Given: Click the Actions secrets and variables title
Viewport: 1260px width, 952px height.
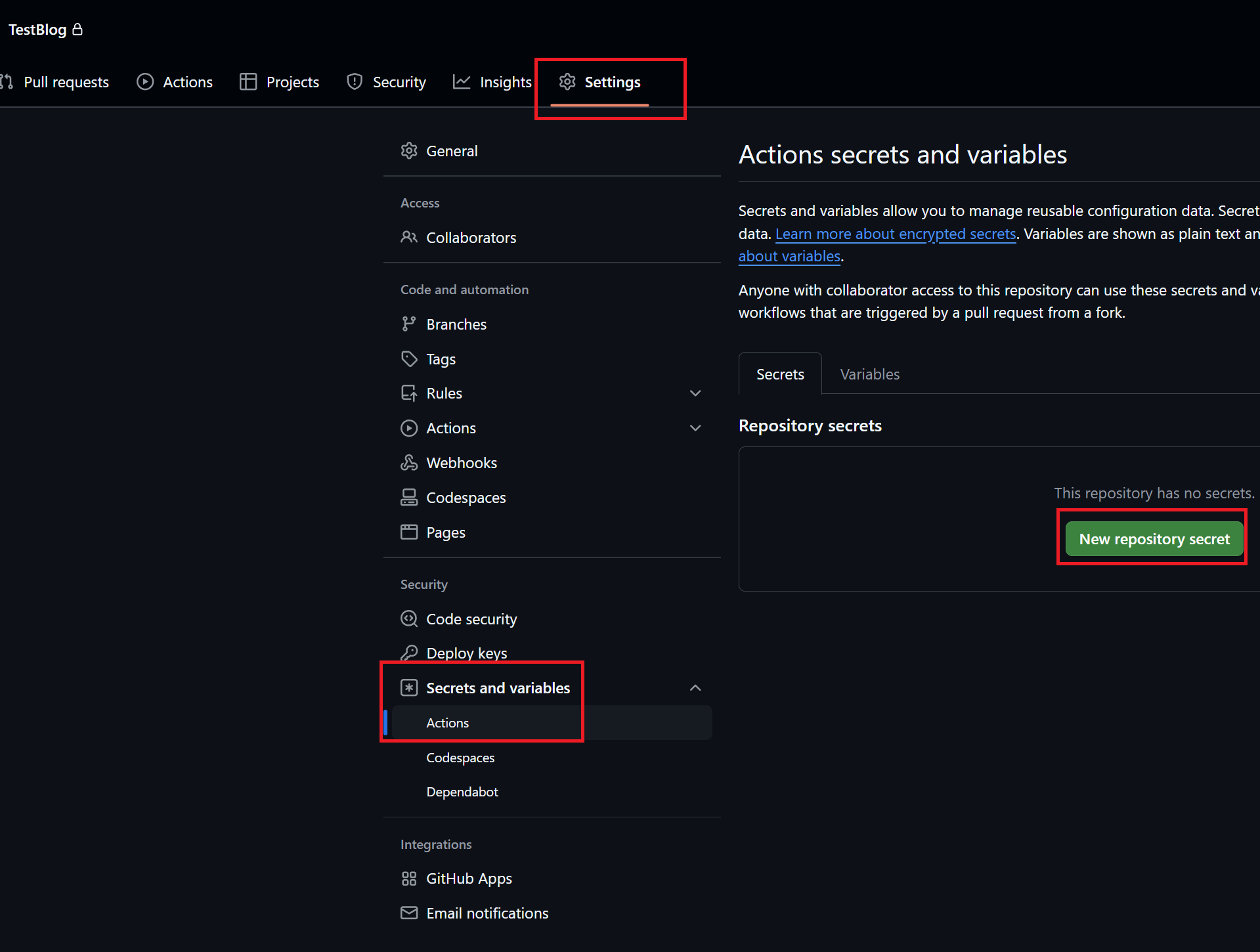Looking at the screenshot, I should point(903,155).
